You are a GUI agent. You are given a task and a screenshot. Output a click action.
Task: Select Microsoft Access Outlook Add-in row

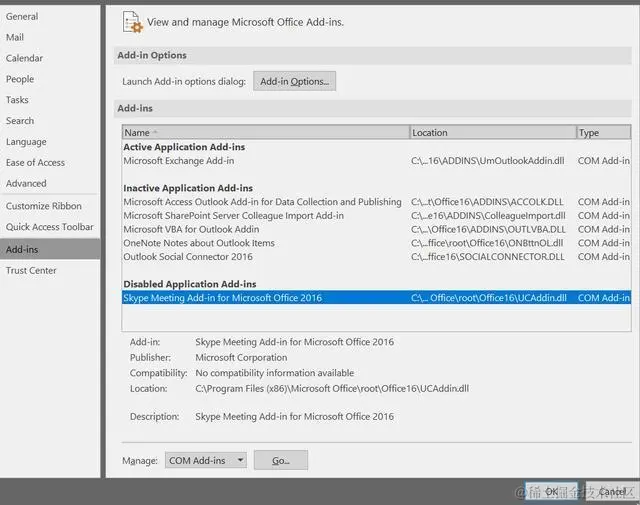[376, 202]
